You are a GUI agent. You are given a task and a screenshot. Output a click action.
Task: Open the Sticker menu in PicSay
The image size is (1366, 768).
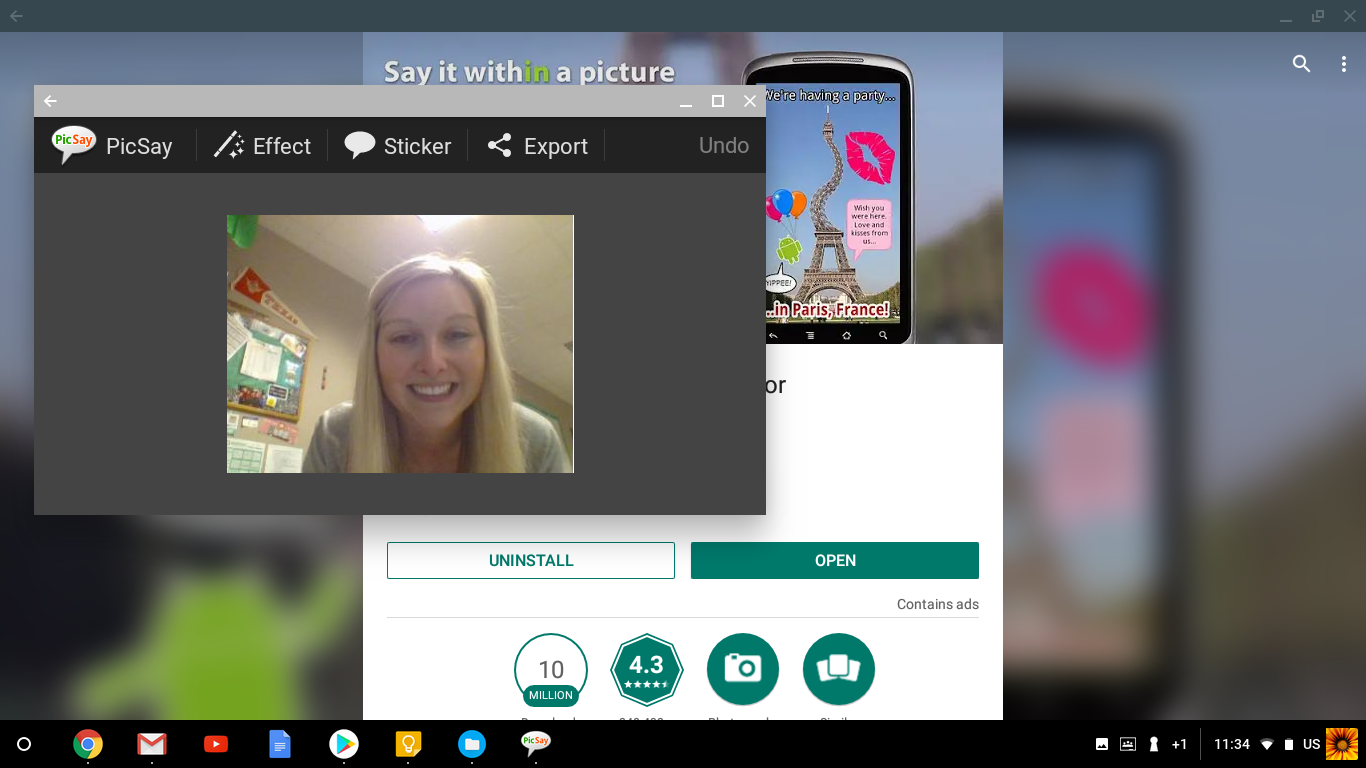pyautogui.click(x=398, y=146)
